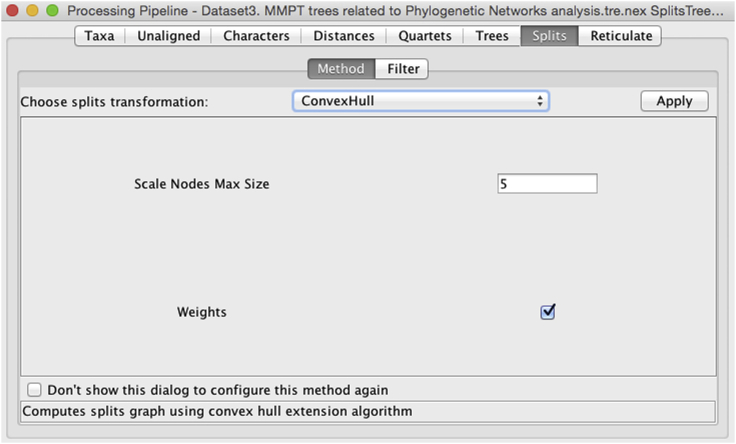Click the dropdown arrows beside ConvexHull
The width and height of the screenshot is (736, 444).
pyautogui.click(x=540, y=101)
